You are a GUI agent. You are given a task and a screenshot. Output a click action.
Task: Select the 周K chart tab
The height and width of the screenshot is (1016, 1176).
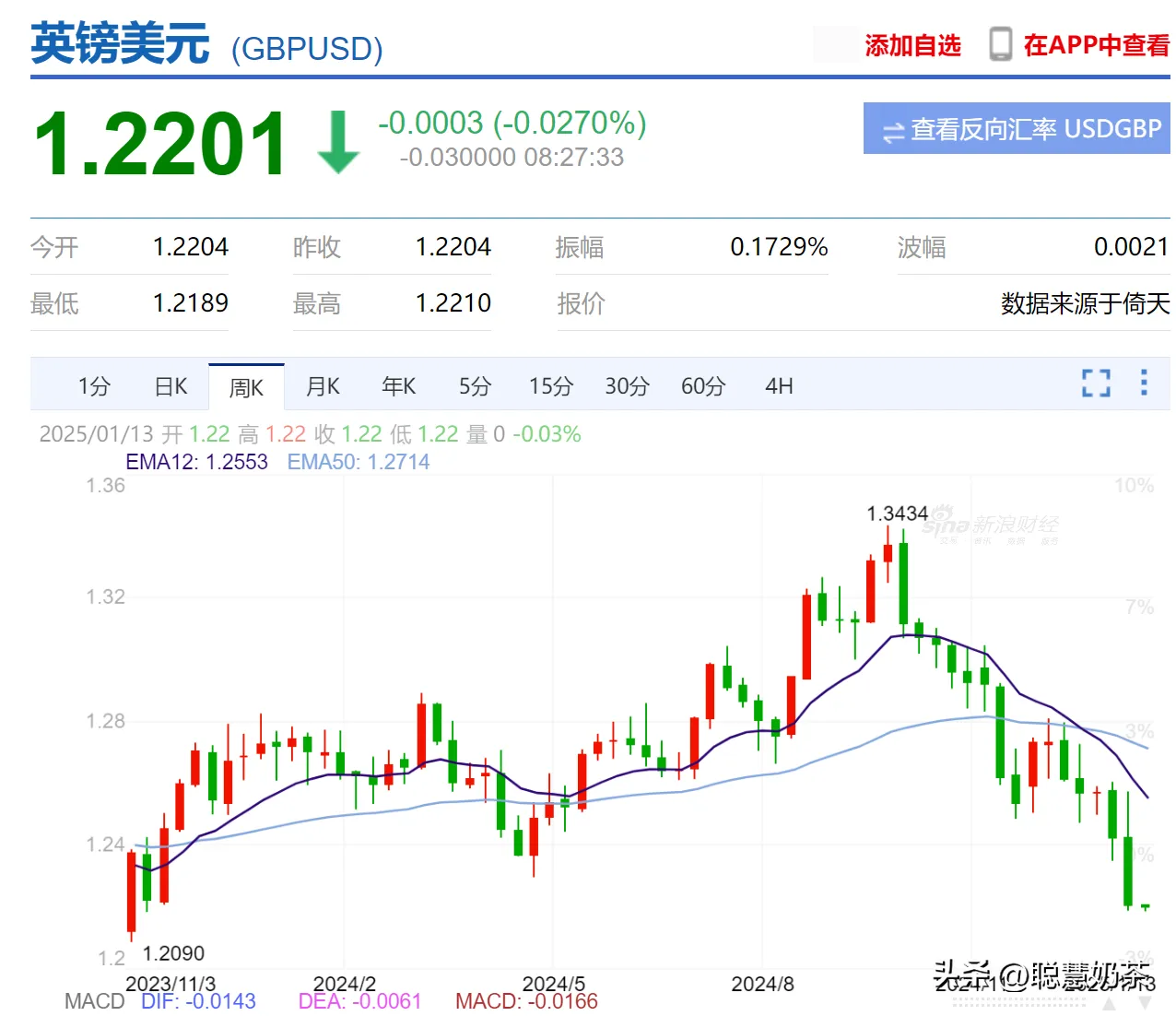(246, 387)
